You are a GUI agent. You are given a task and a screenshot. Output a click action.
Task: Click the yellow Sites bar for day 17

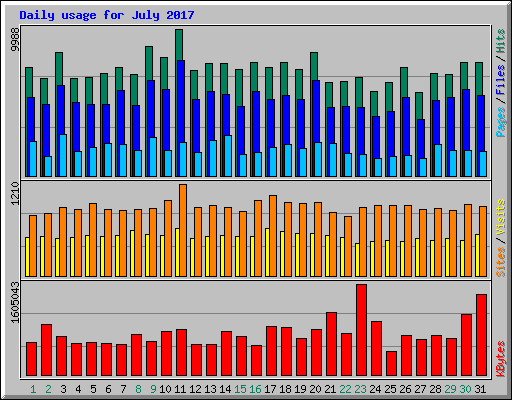tap(267, 252)
